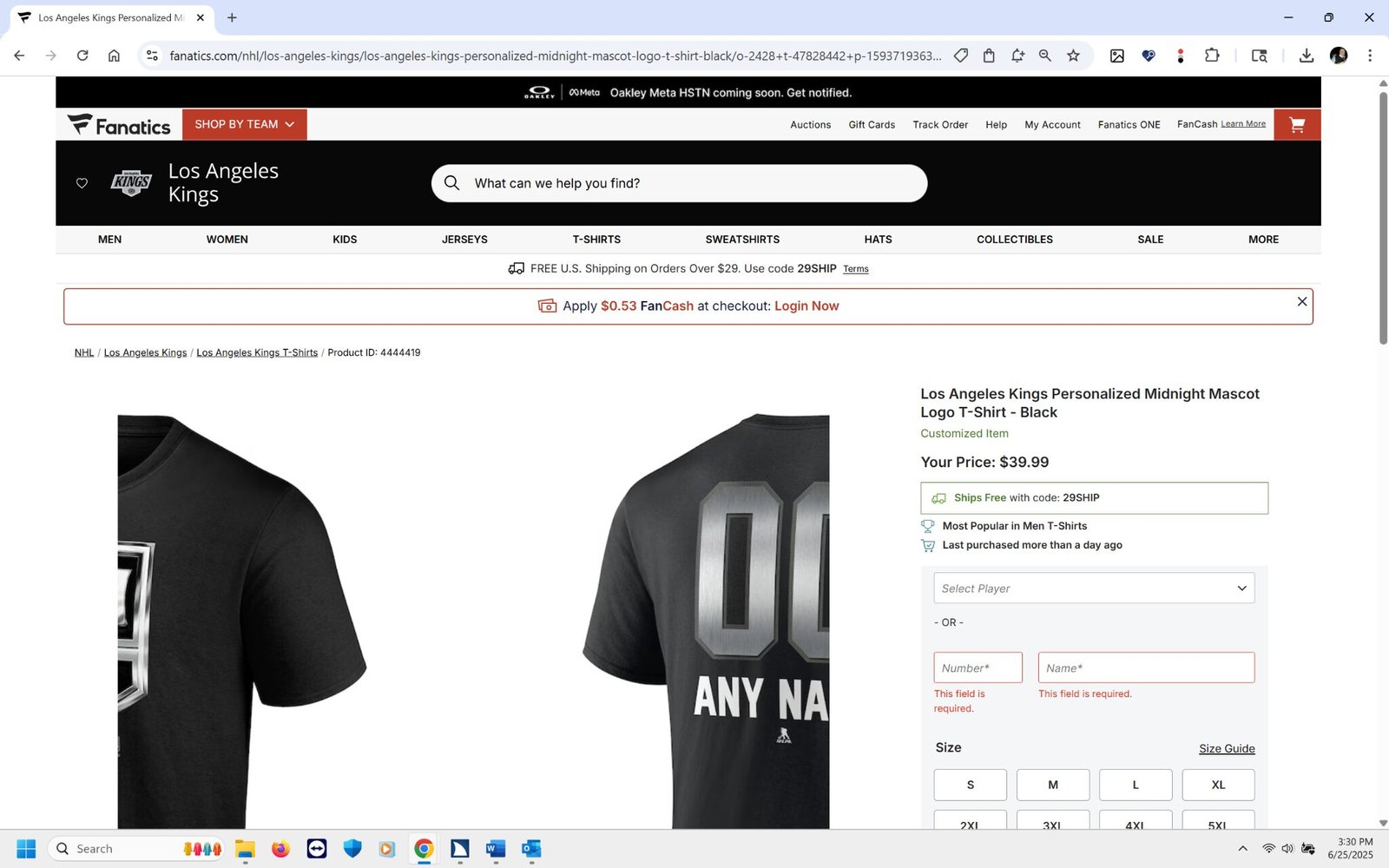Open Windows Start menu
This screenshot has width=1389, height=868.
26,848
